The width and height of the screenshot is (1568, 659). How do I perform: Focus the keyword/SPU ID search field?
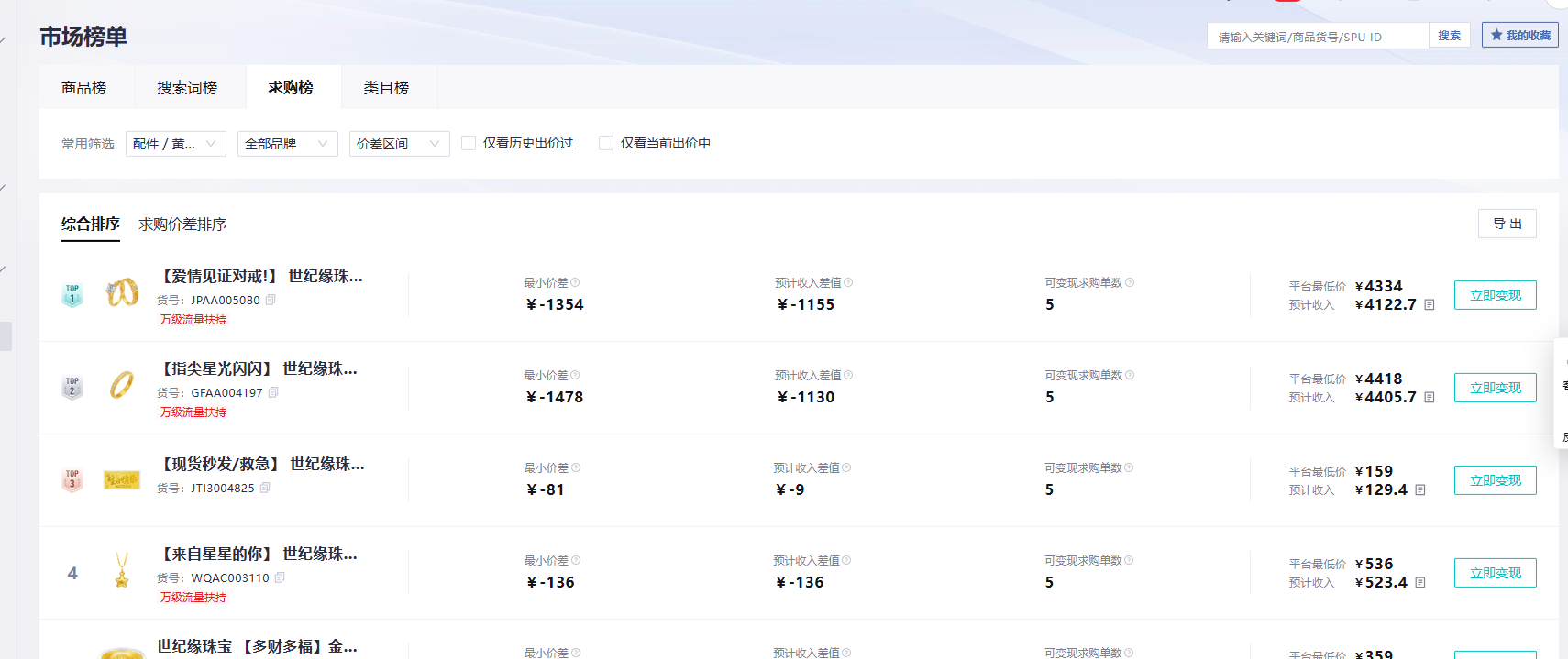pos(1317,37)
